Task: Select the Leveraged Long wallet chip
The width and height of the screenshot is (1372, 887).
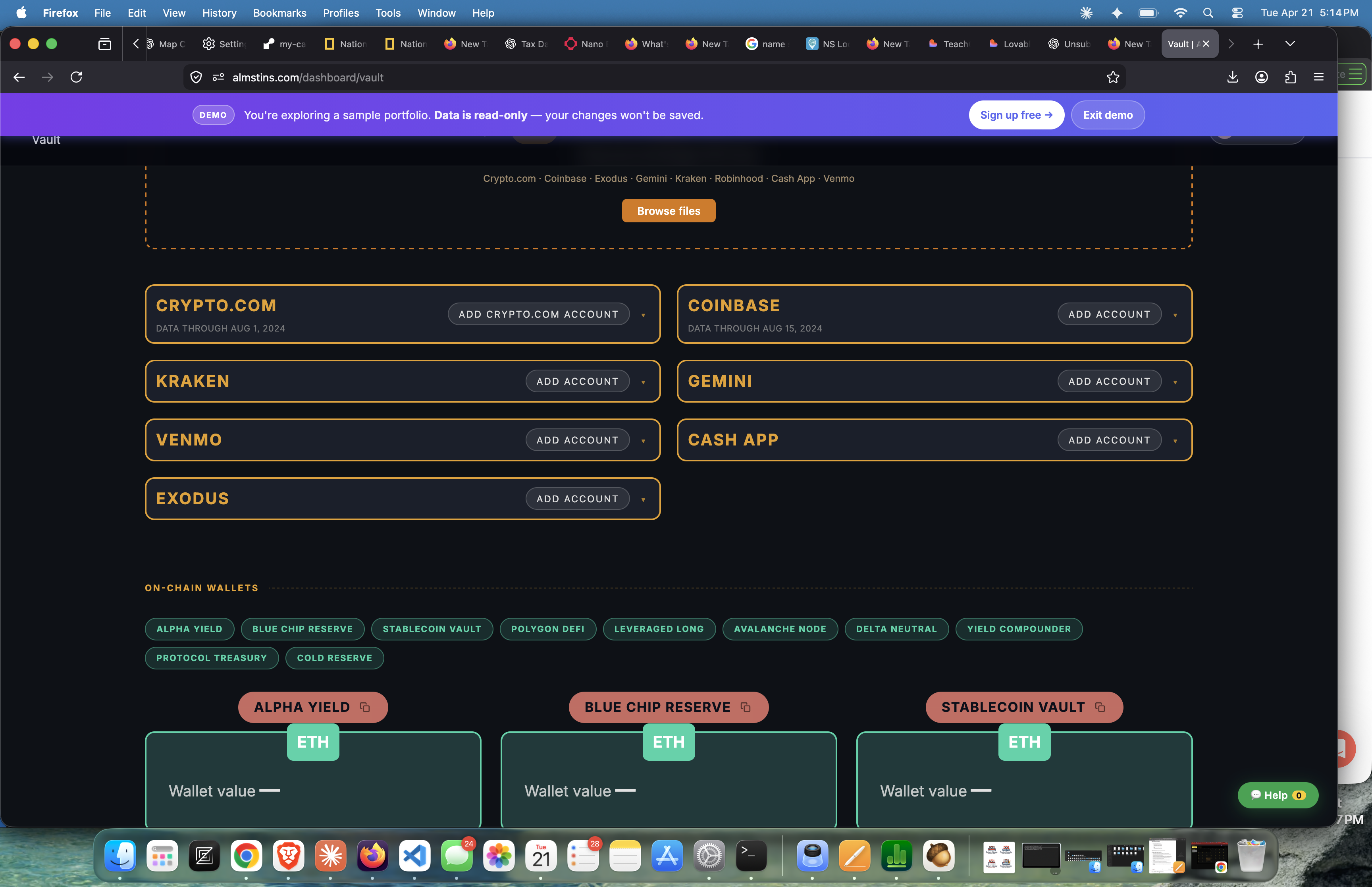Action: (659, 629)
